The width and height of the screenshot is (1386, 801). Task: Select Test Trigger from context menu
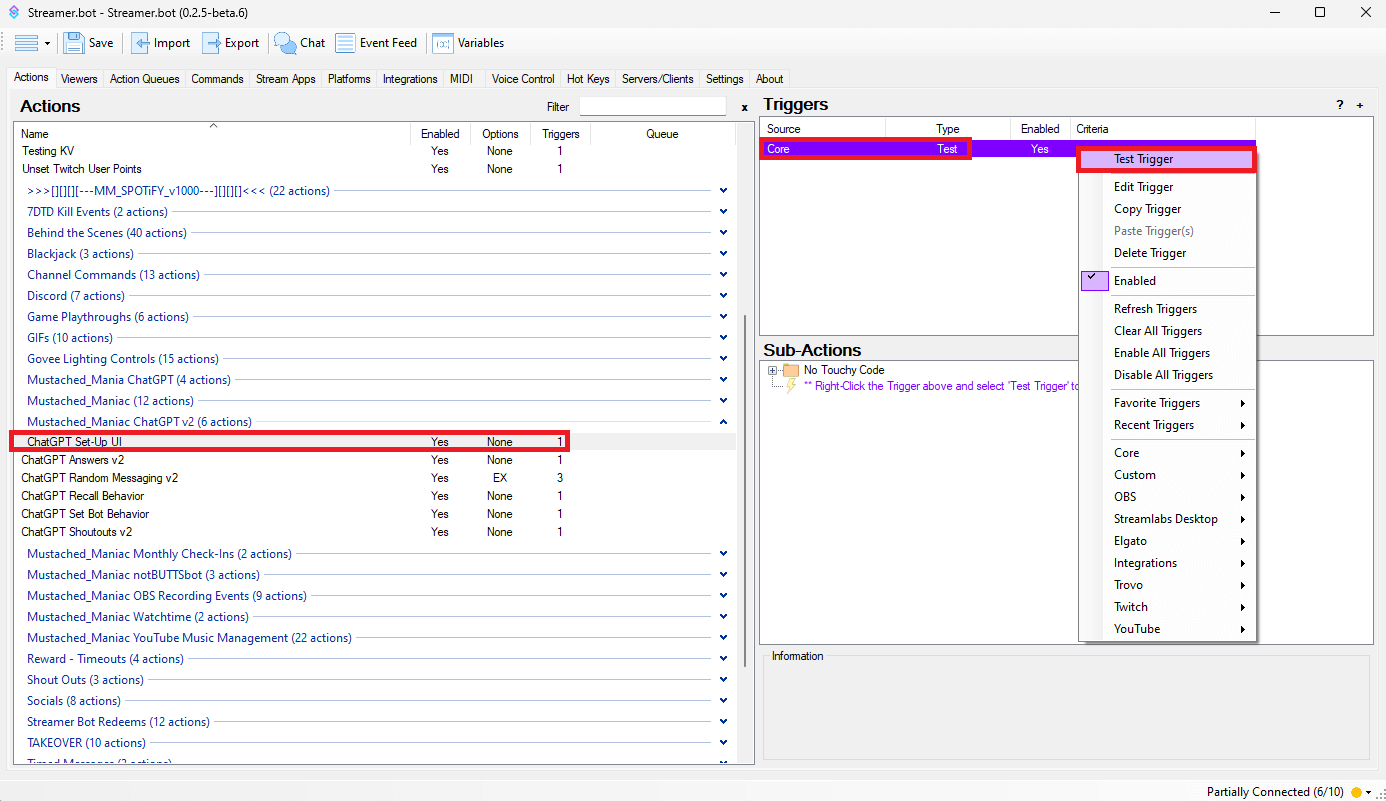coord(1143,159)
